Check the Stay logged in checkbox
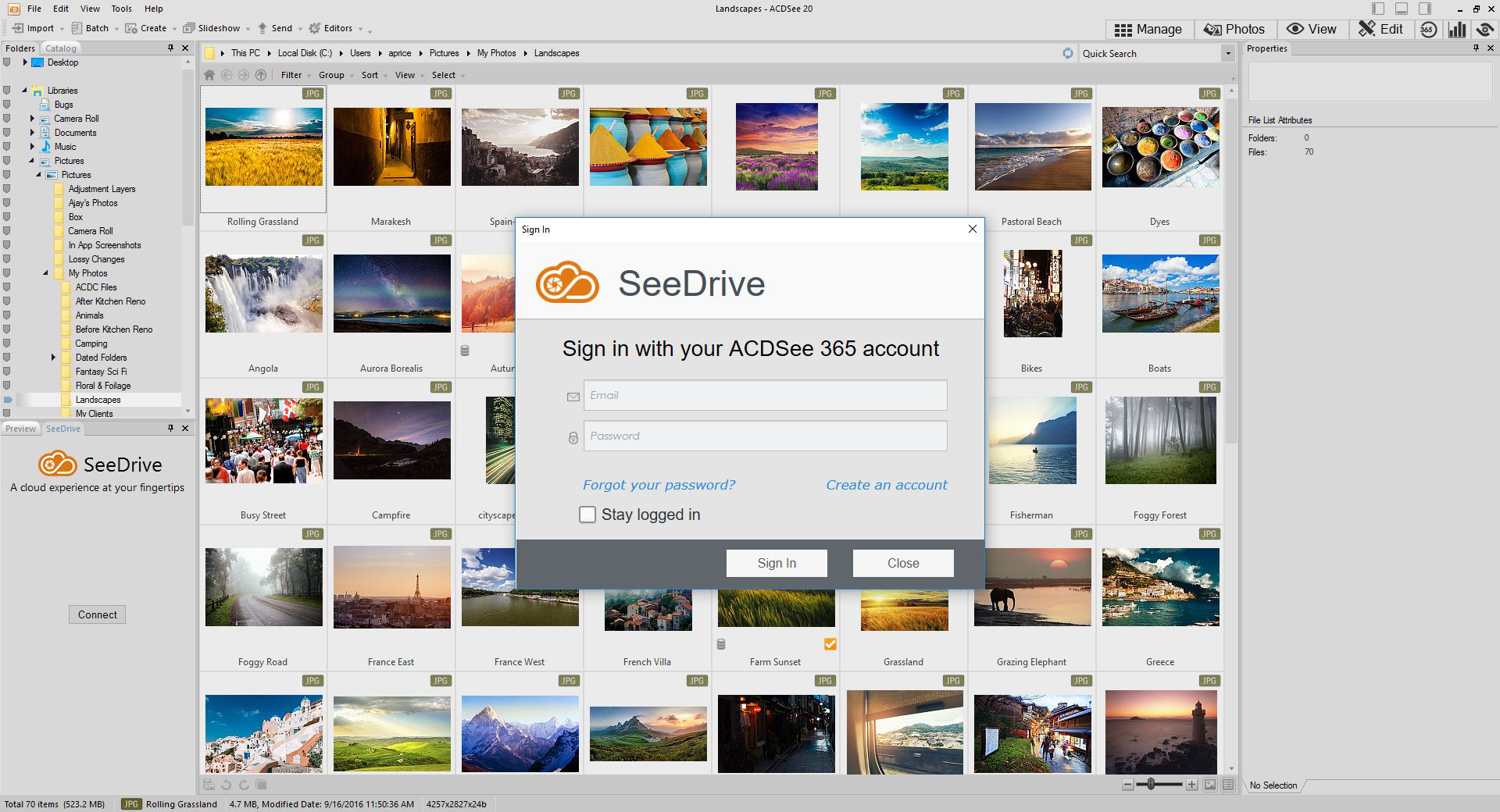 click(x=587, y=515)
